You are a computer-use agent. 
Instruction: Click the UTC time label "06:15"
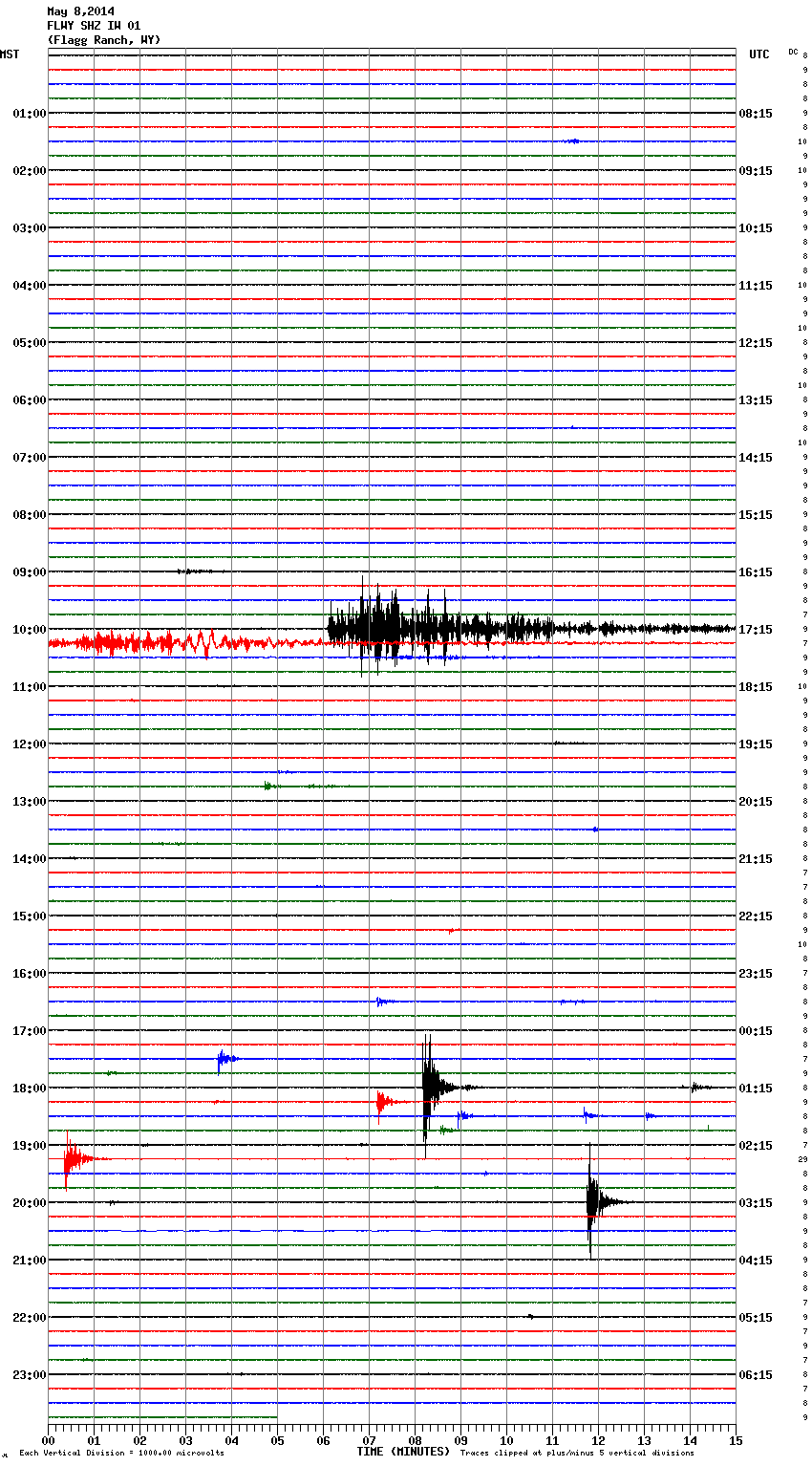(756, 1374)
